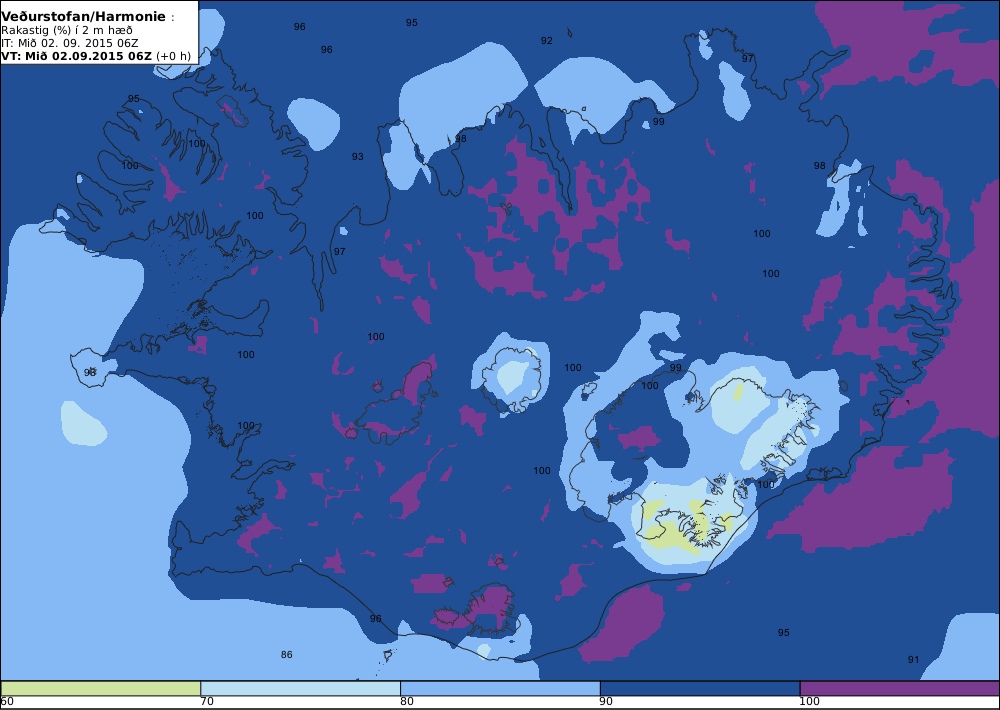Click the '80' label on the legend scale
Viewport: 1000px width, 710px height.
pyautogui.click(x=407, y=702)
